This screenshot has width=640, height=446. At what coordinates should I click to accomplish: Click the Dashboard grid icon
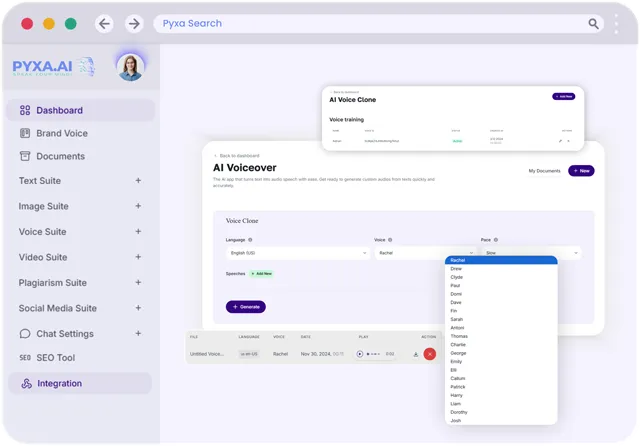click(25, 110)
